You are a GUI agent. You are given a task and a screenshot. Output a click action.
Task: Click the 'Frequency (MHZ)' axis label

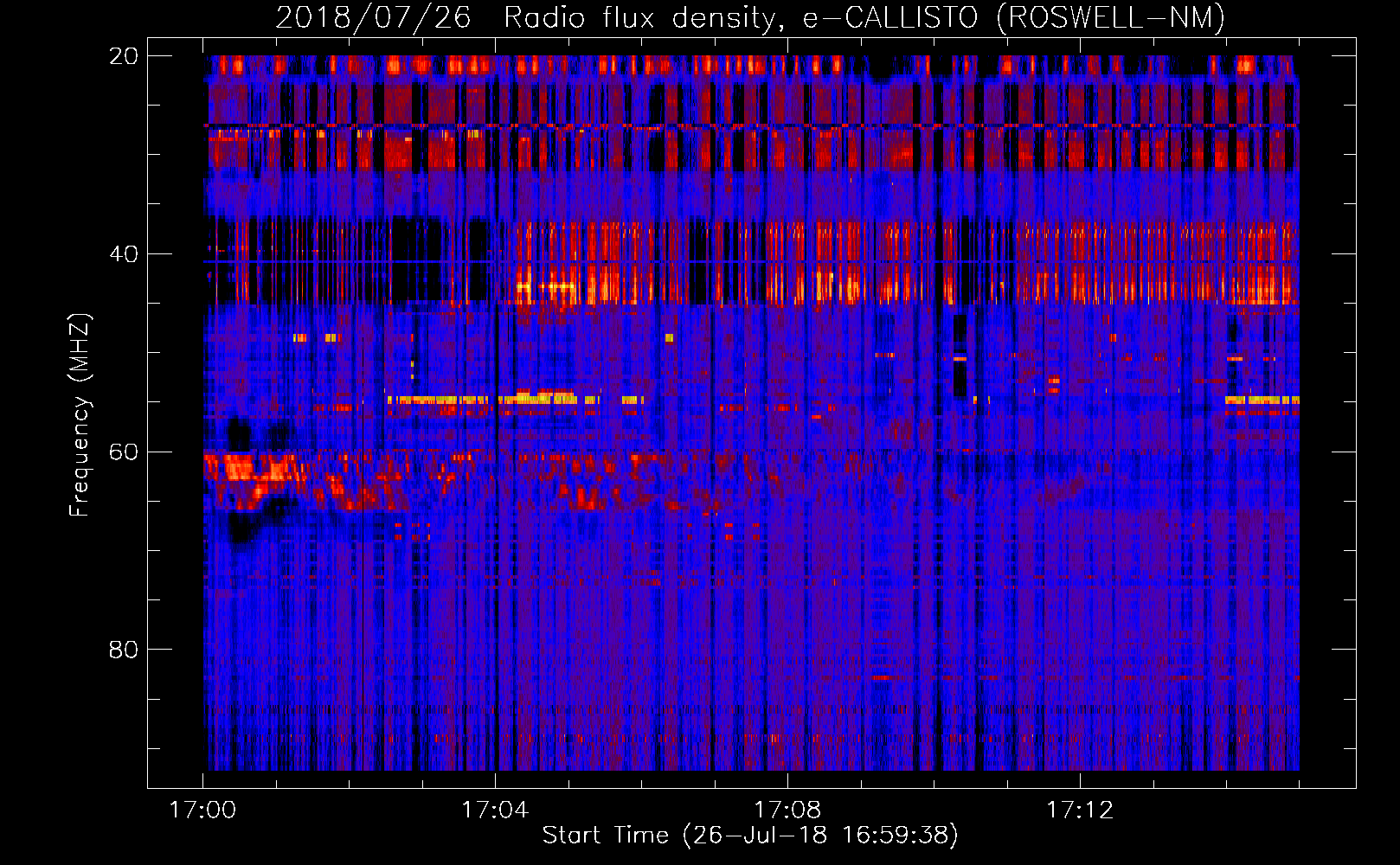point(80,414)
